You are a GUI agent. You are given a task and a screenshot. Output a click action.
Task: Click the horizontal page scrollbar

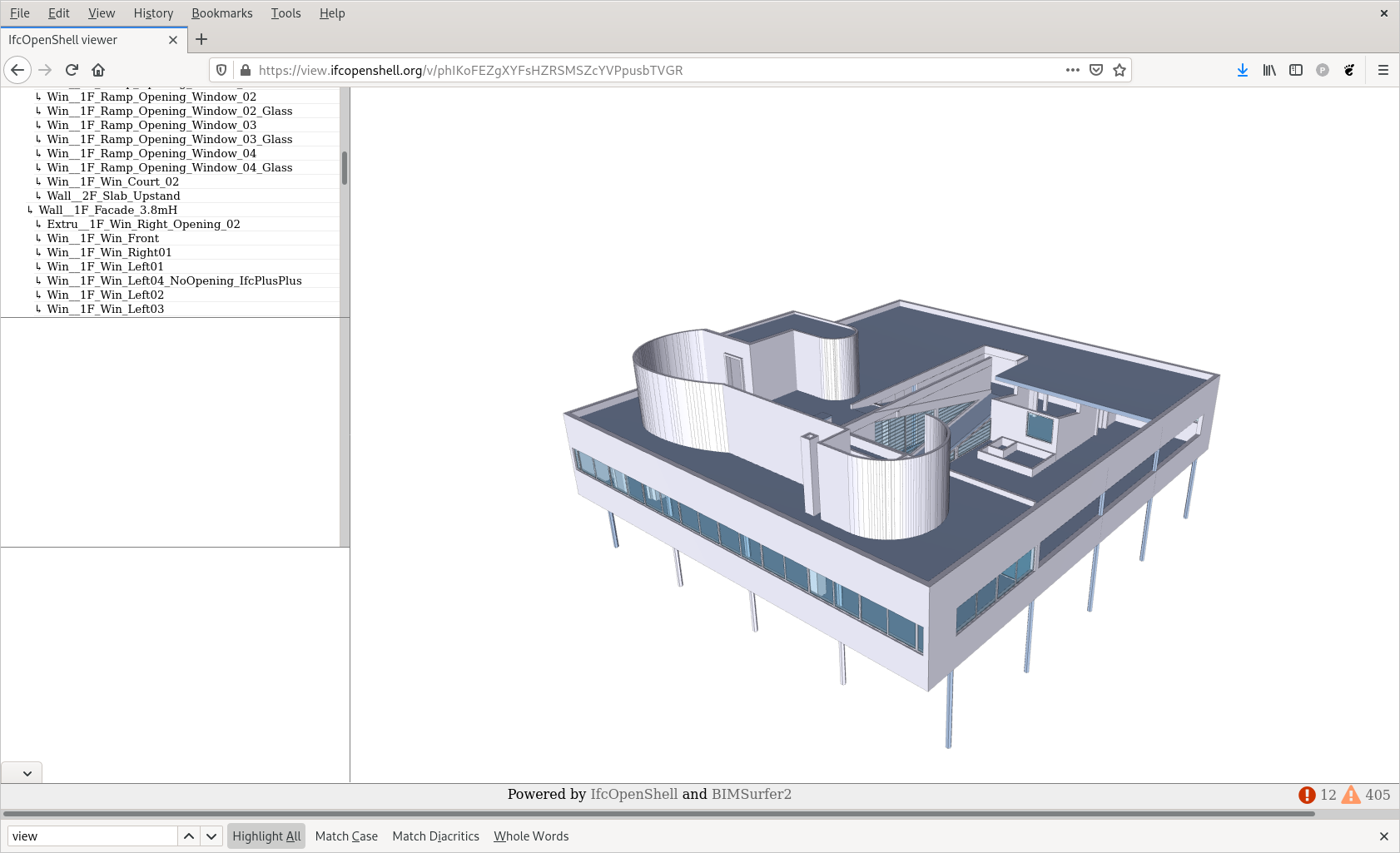658,813
